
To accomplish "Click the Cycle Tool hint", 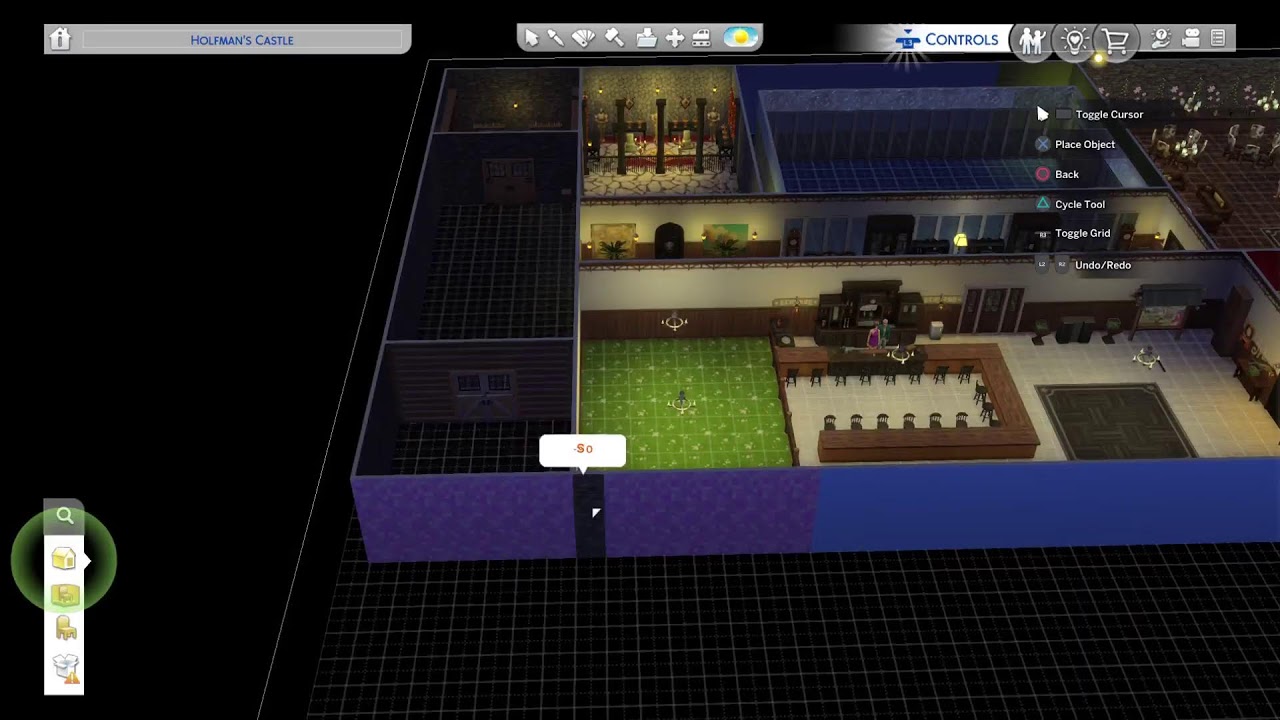I will tap(1070, 204).
